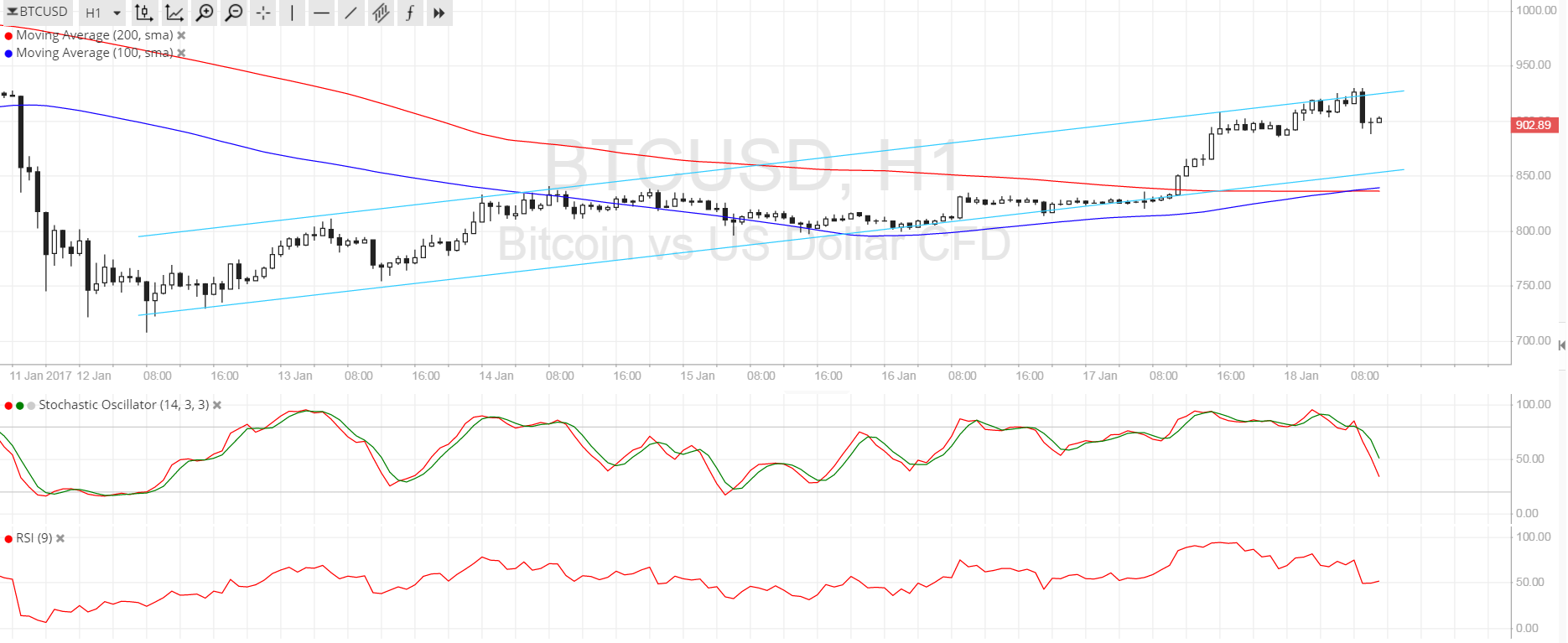Screen dimensions: 1568x643
Task: Zoom out using the magnifier minus icon
Action: (x=234, y=13)
